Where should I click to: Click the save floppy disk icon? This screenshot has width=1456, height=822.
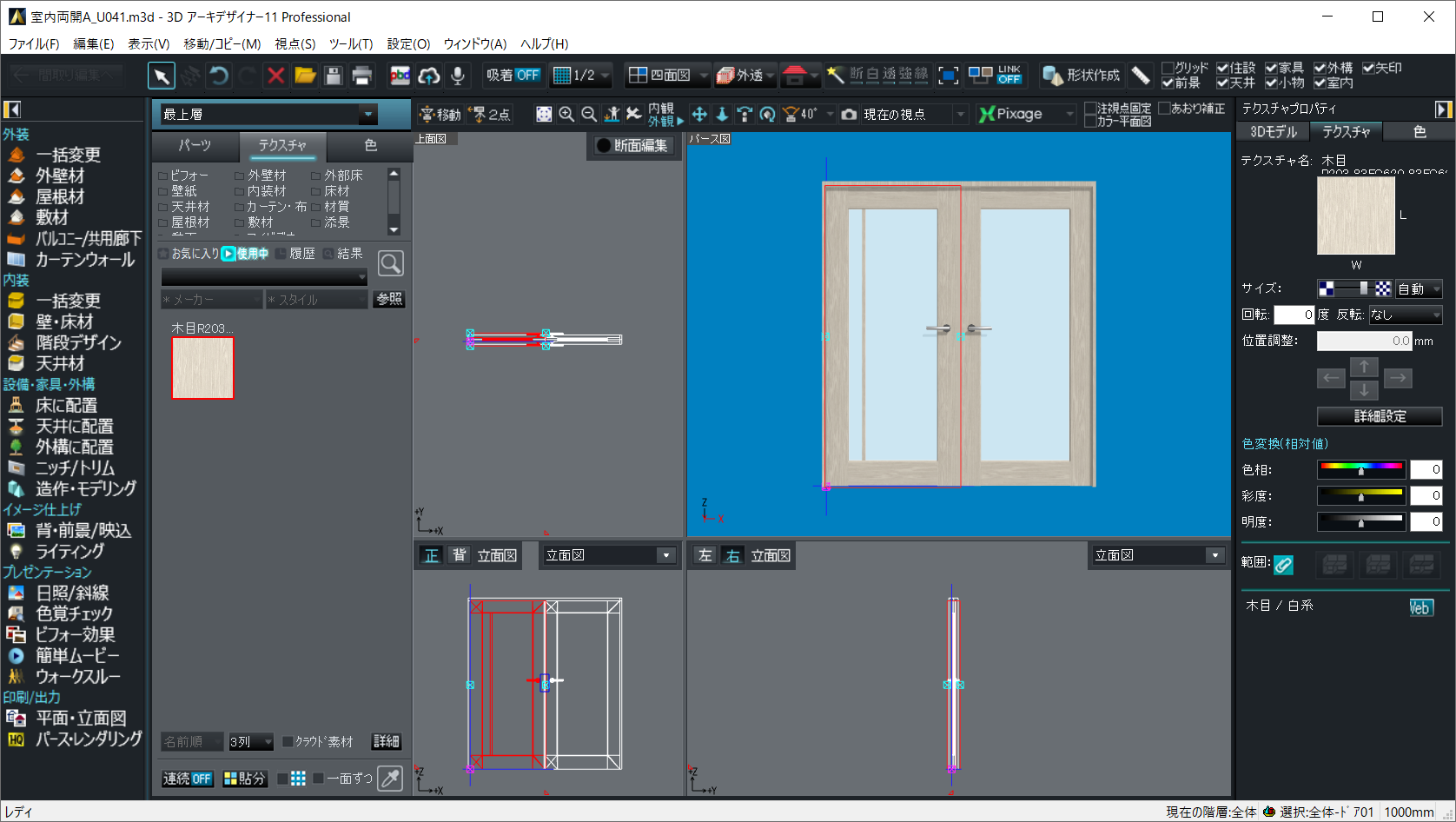[x=333, y=76]
